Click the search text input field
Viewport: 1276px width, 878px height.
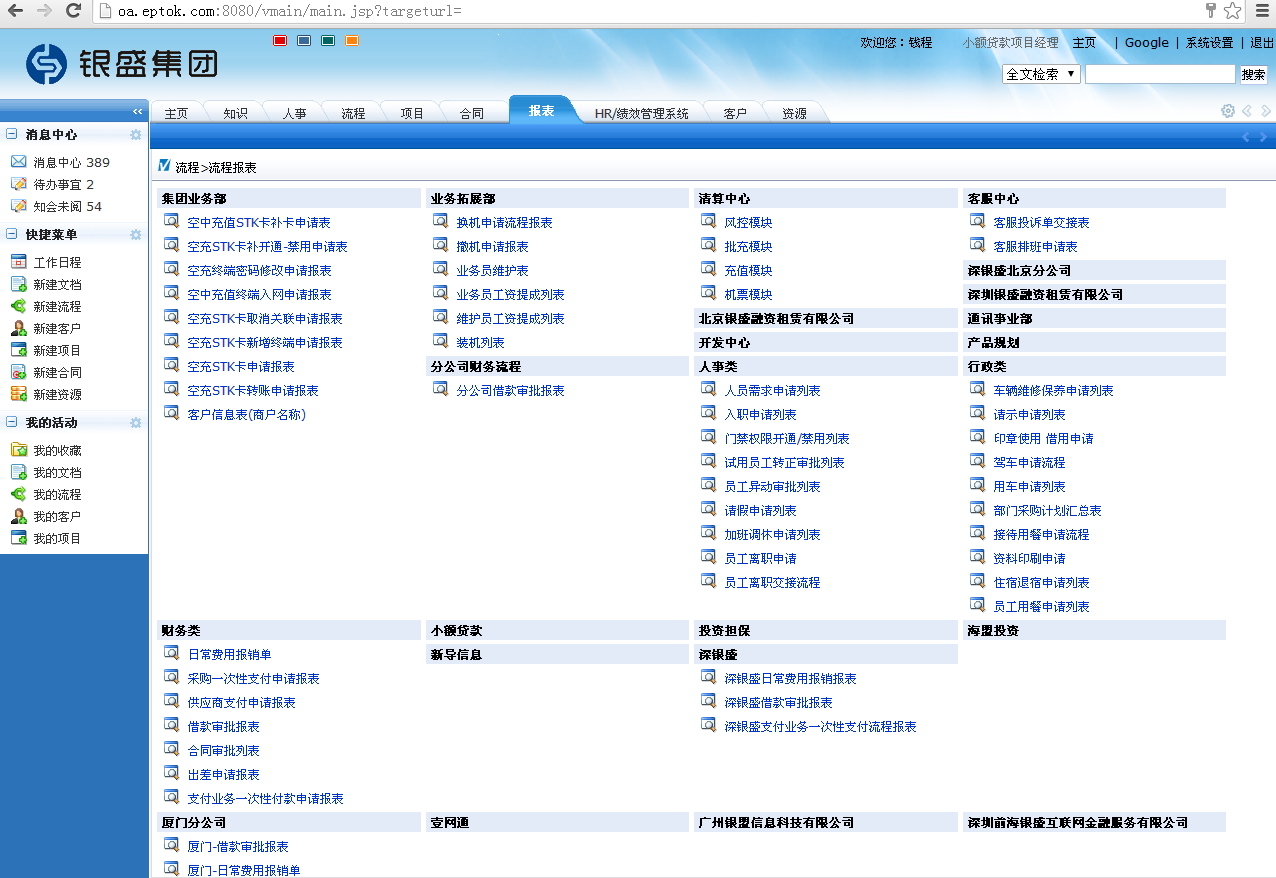(x=1160, y=74)
